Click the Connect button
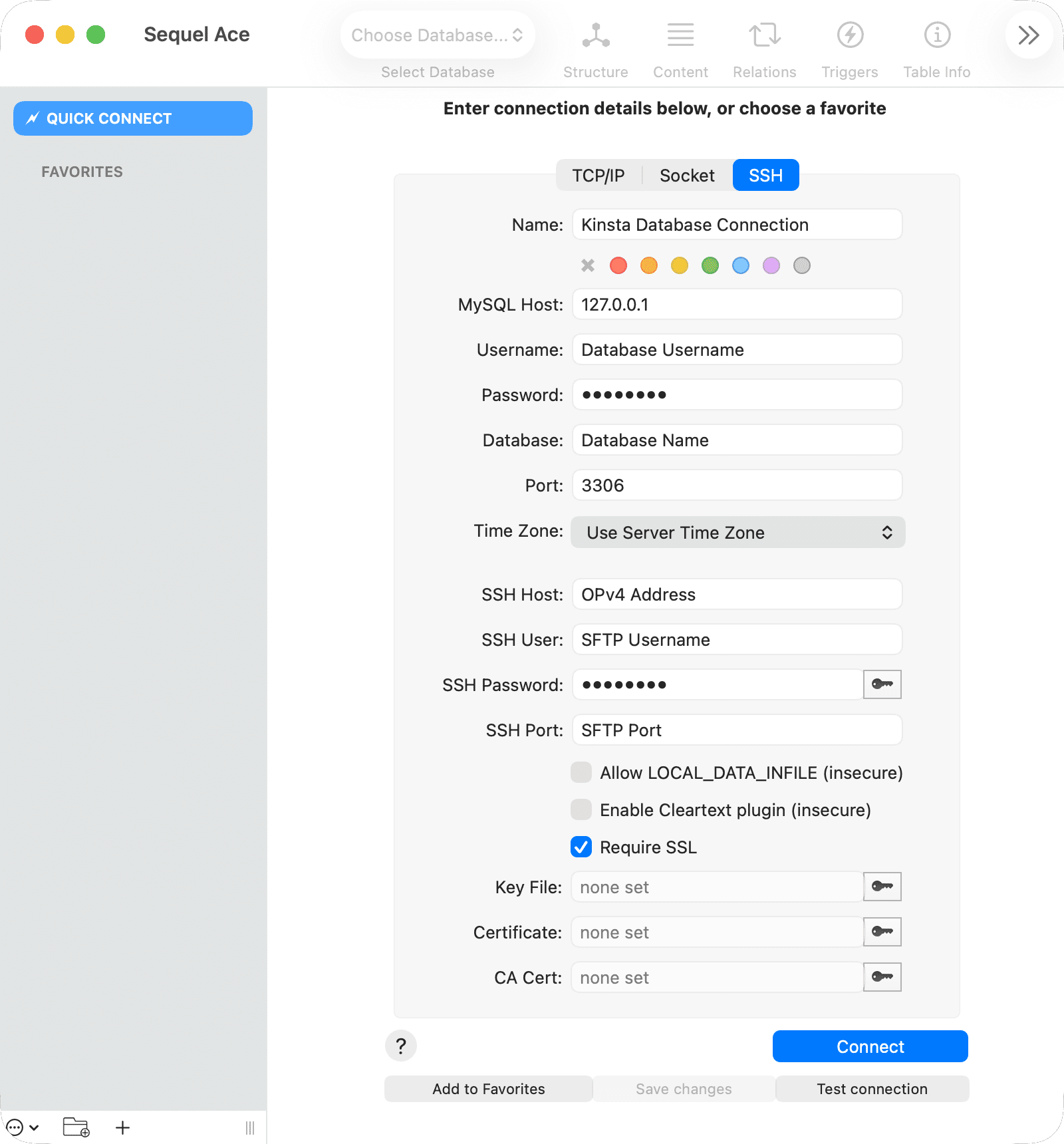 point(870,1046)
